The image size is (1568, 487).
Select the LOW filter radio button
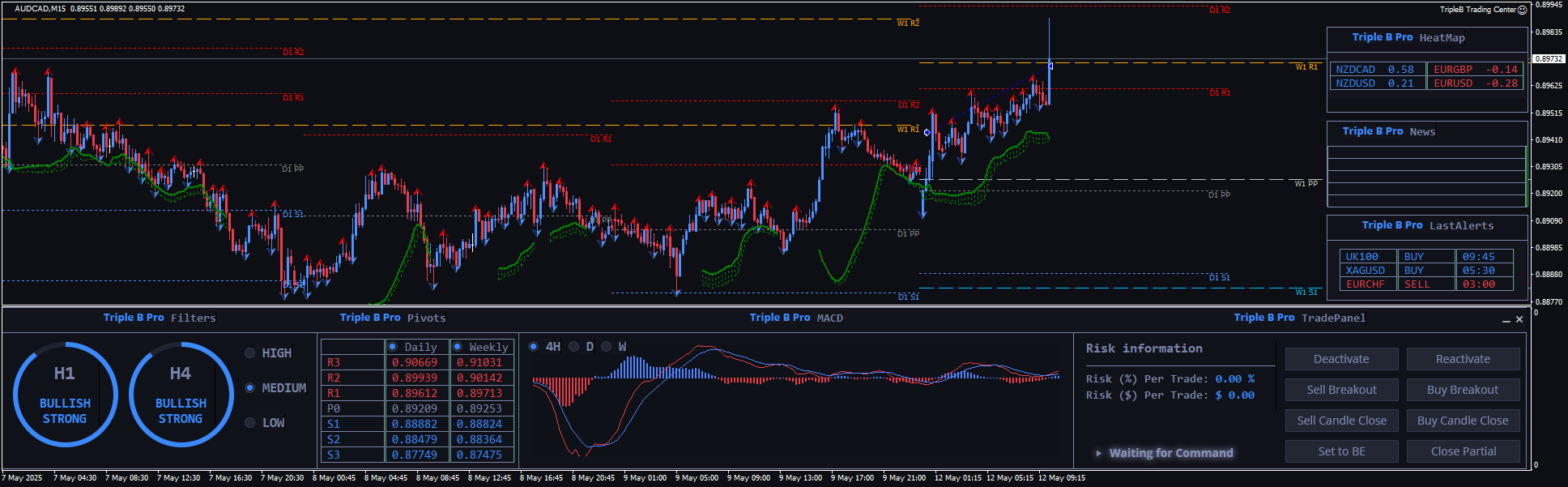[250, 423]
